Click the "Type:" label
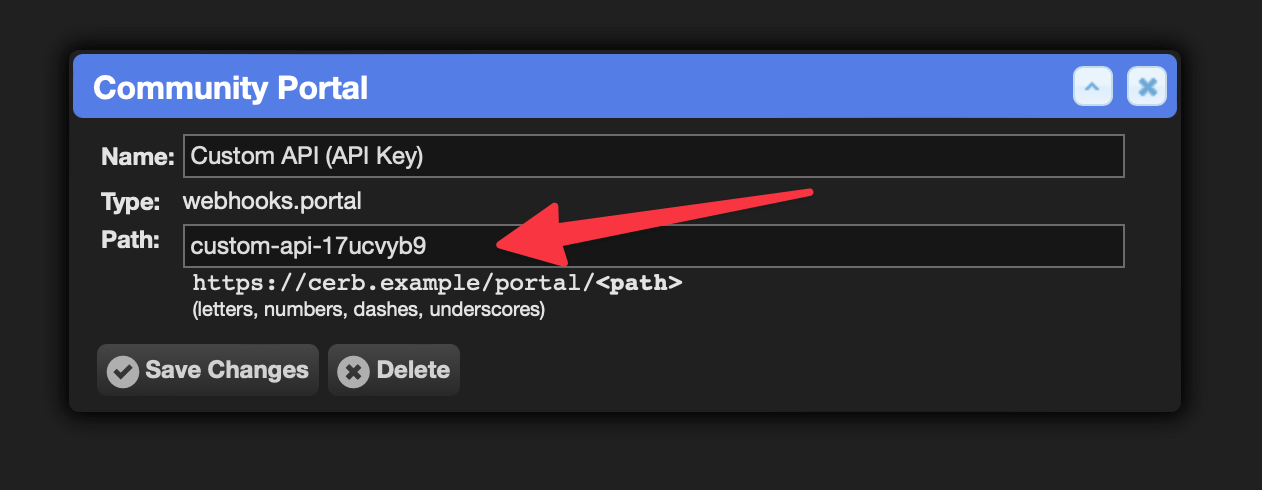Image resolution: width=1262 pixels, height=490 pixels. point(131,203)
